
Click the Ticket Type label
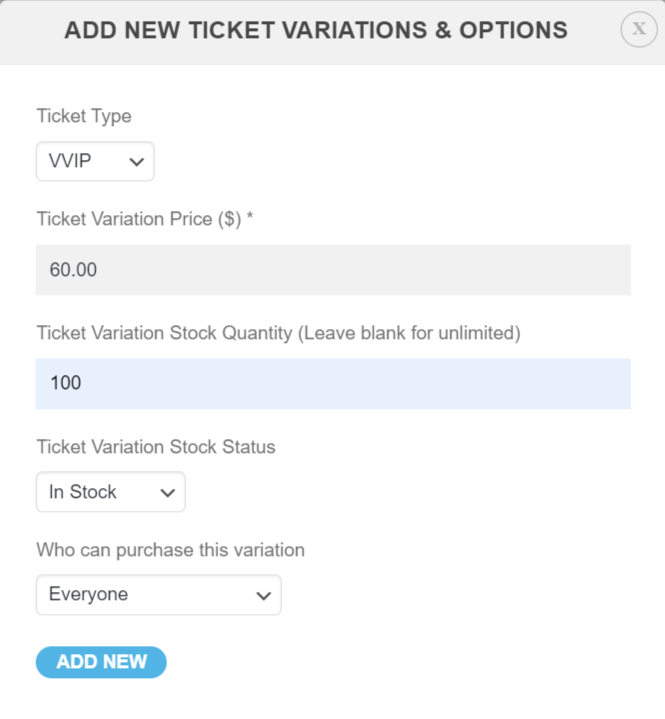tap(84, 116)
